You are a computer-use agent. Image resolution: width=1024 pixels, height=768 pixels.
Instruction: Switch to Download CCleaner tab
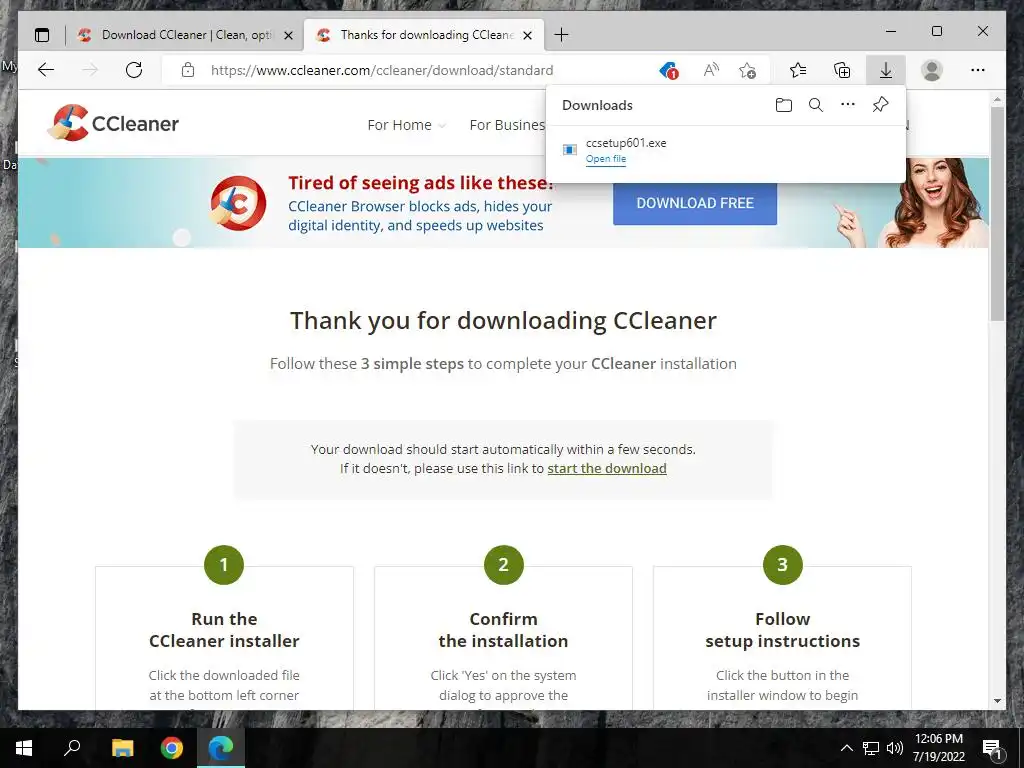pos(187,35)
